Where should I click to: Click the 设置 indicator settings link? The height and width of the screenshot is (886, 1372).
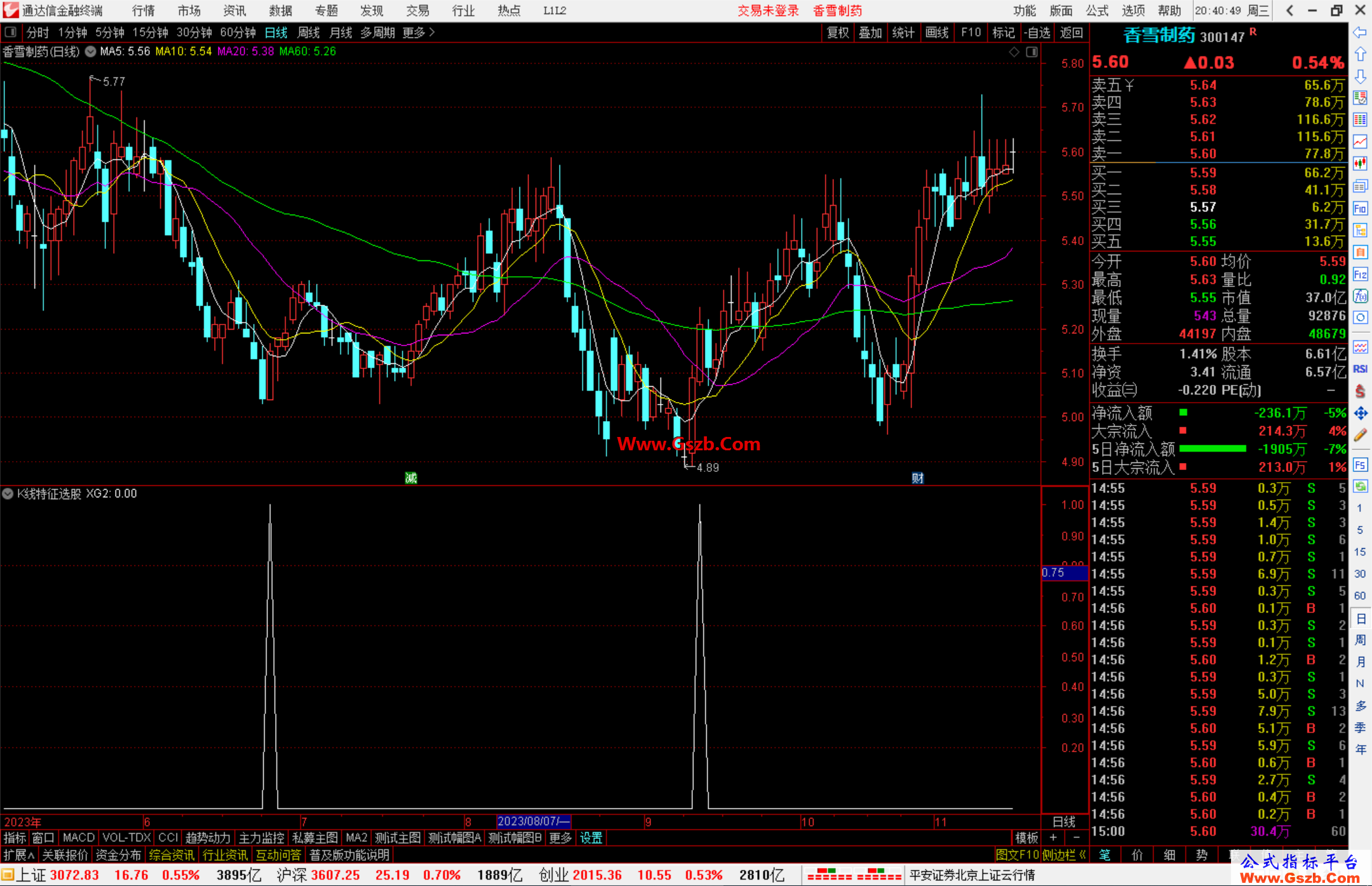591,838
